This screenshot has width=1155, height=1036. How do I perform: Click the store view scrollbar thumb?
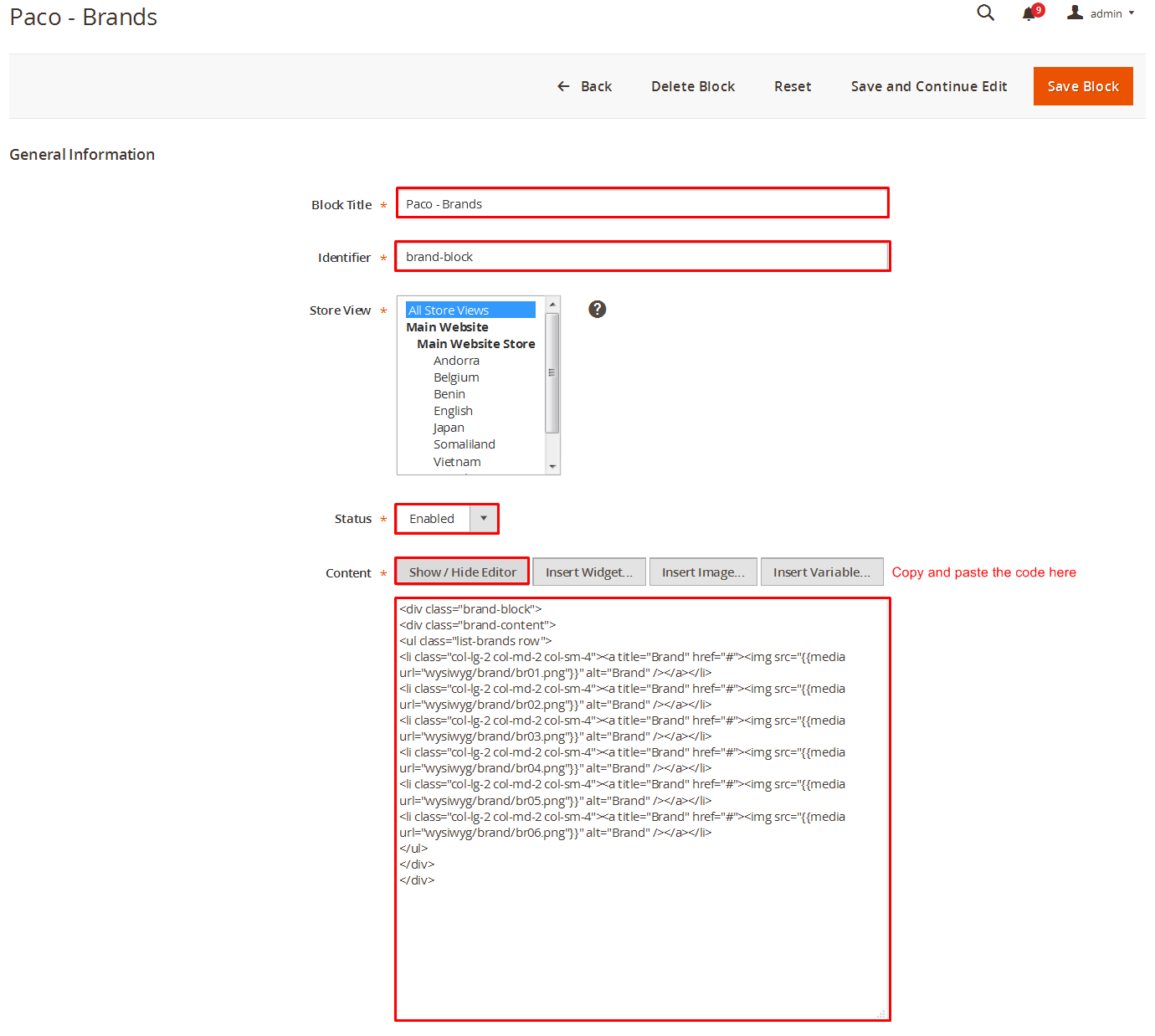tap(552, 372)
